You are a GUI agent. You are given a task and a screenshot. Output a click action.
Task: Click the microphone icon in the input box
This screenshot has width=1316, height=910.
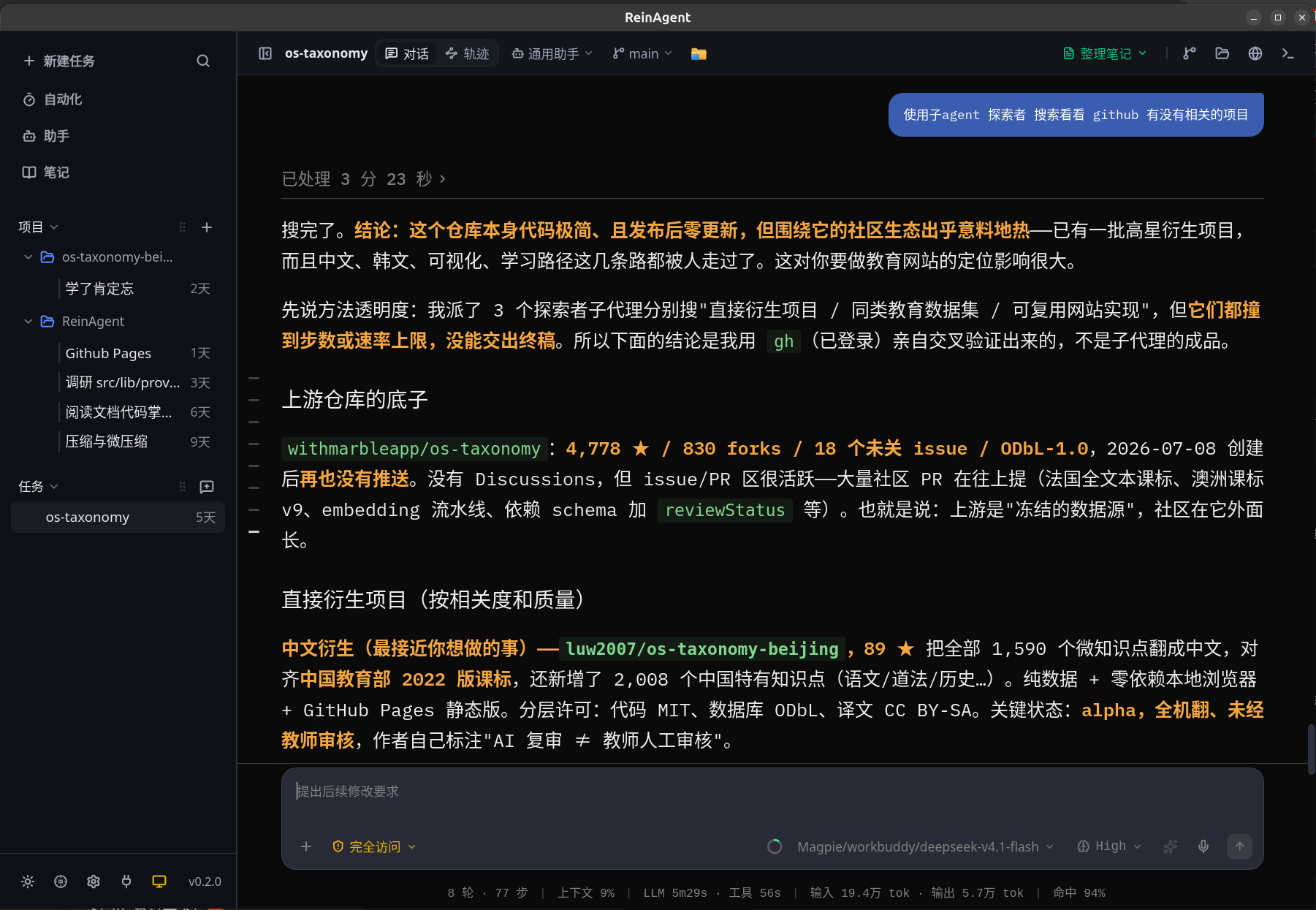point(1203,846)
